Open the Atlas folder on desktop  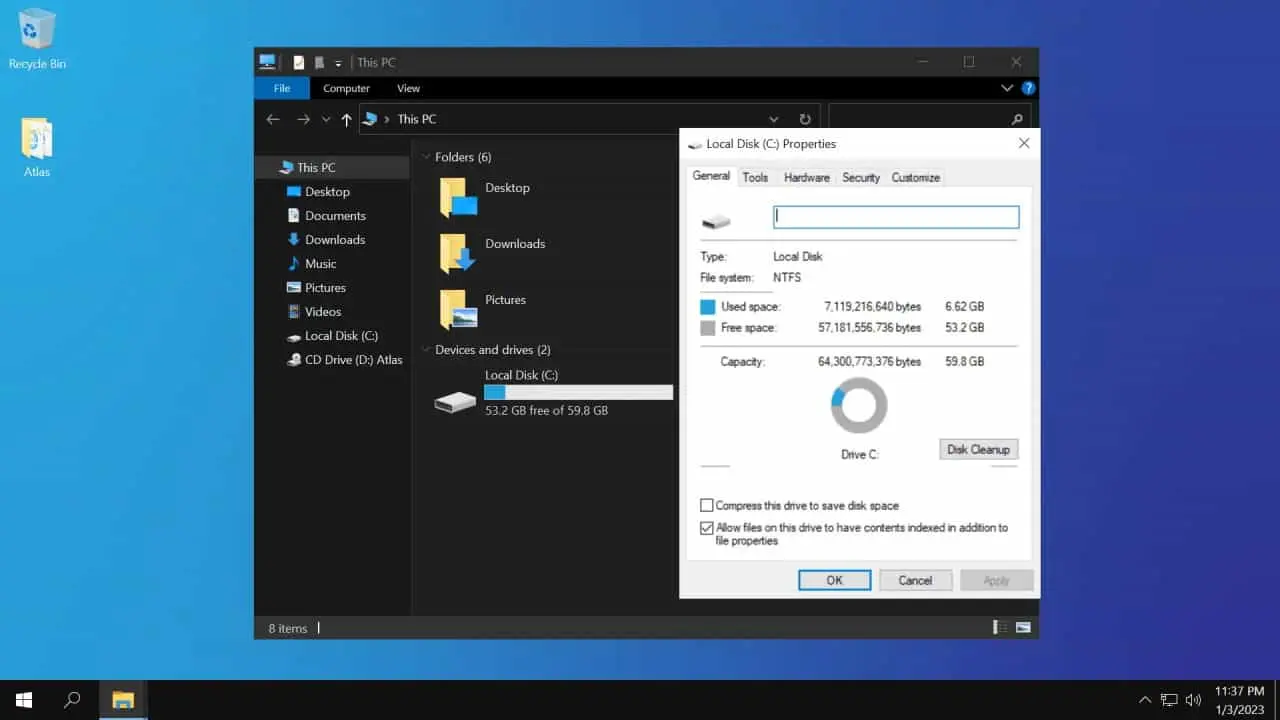[37, 140]
